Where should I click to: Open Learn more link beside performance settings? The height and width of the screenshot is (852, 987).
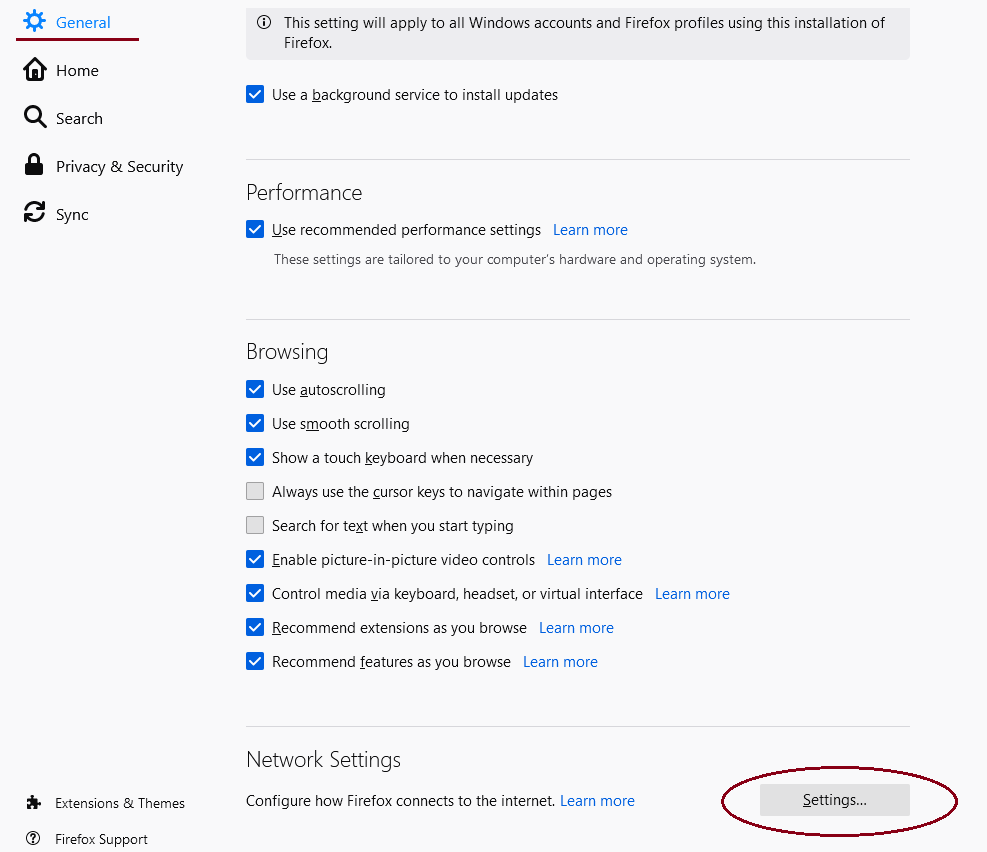click(x=590, y=230)
